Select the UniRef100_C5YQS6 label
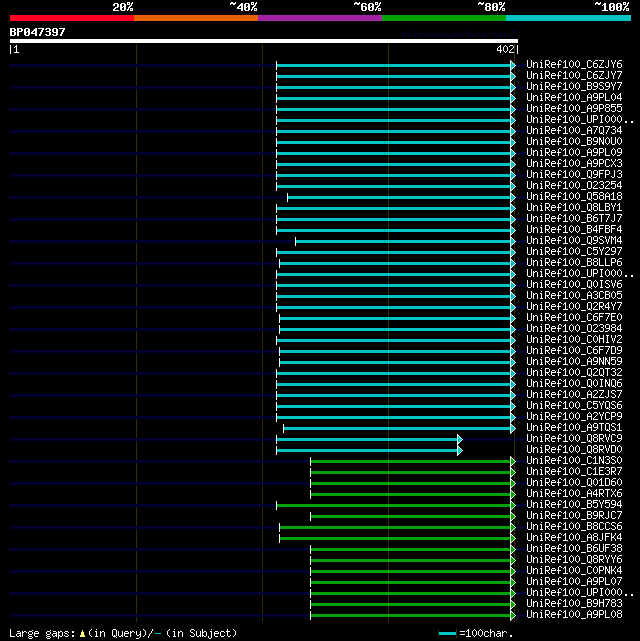 point(574,406)
